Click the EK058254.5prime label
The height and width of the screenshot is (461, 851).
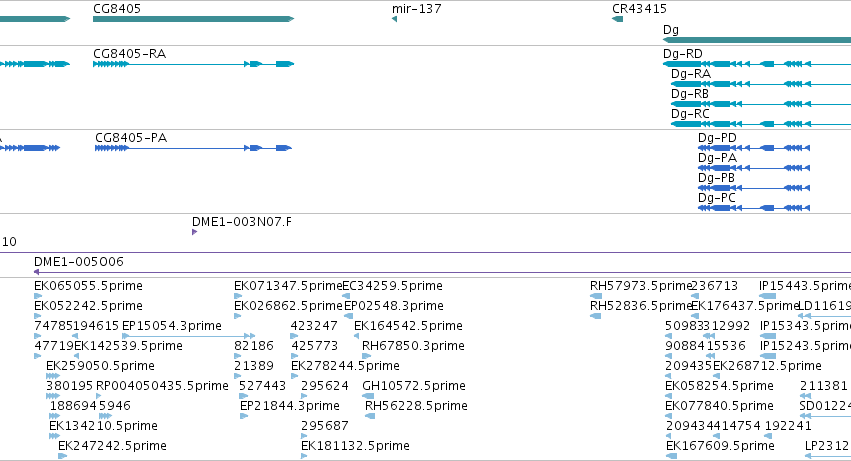720,386
